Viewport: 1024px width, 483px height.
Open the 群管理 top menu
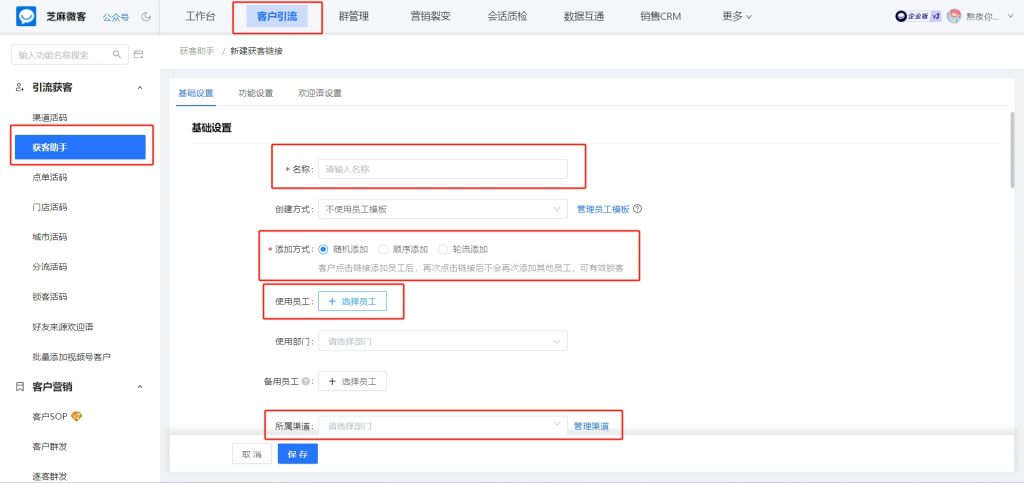354,17
